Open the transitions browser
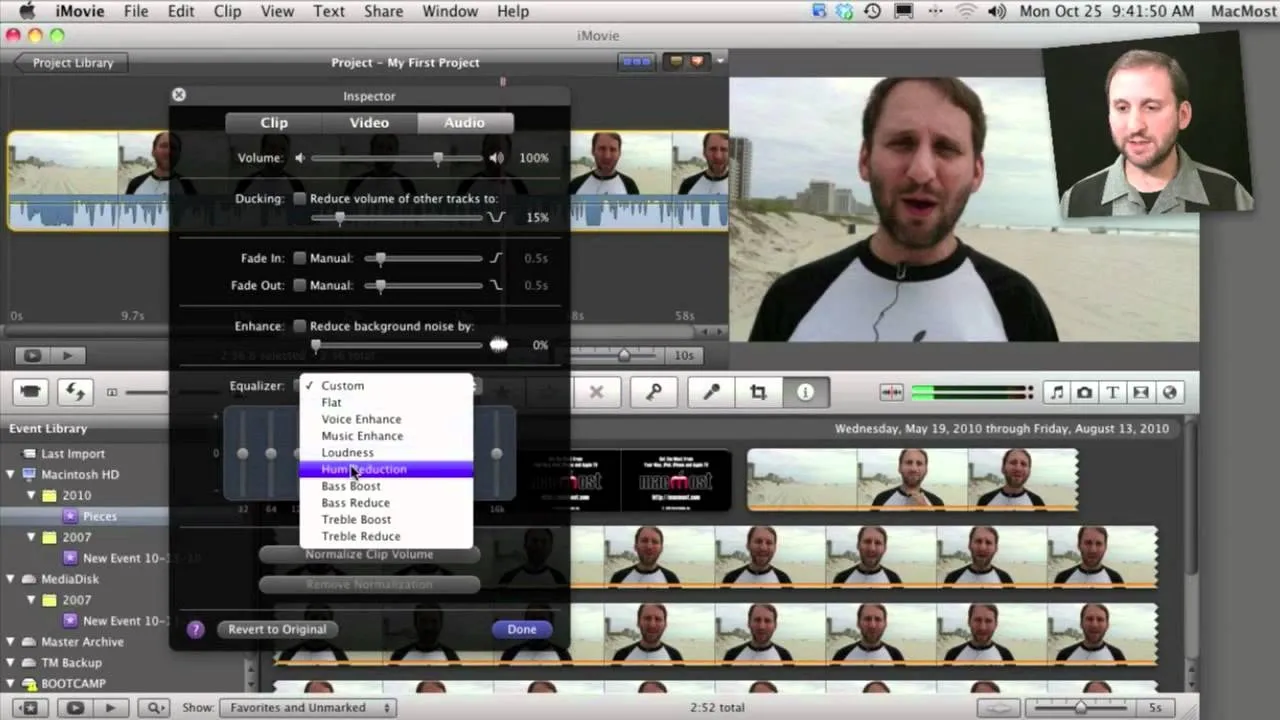Image resolution: width=1280 pixels, height=720 pixels. click(1141, 393)
